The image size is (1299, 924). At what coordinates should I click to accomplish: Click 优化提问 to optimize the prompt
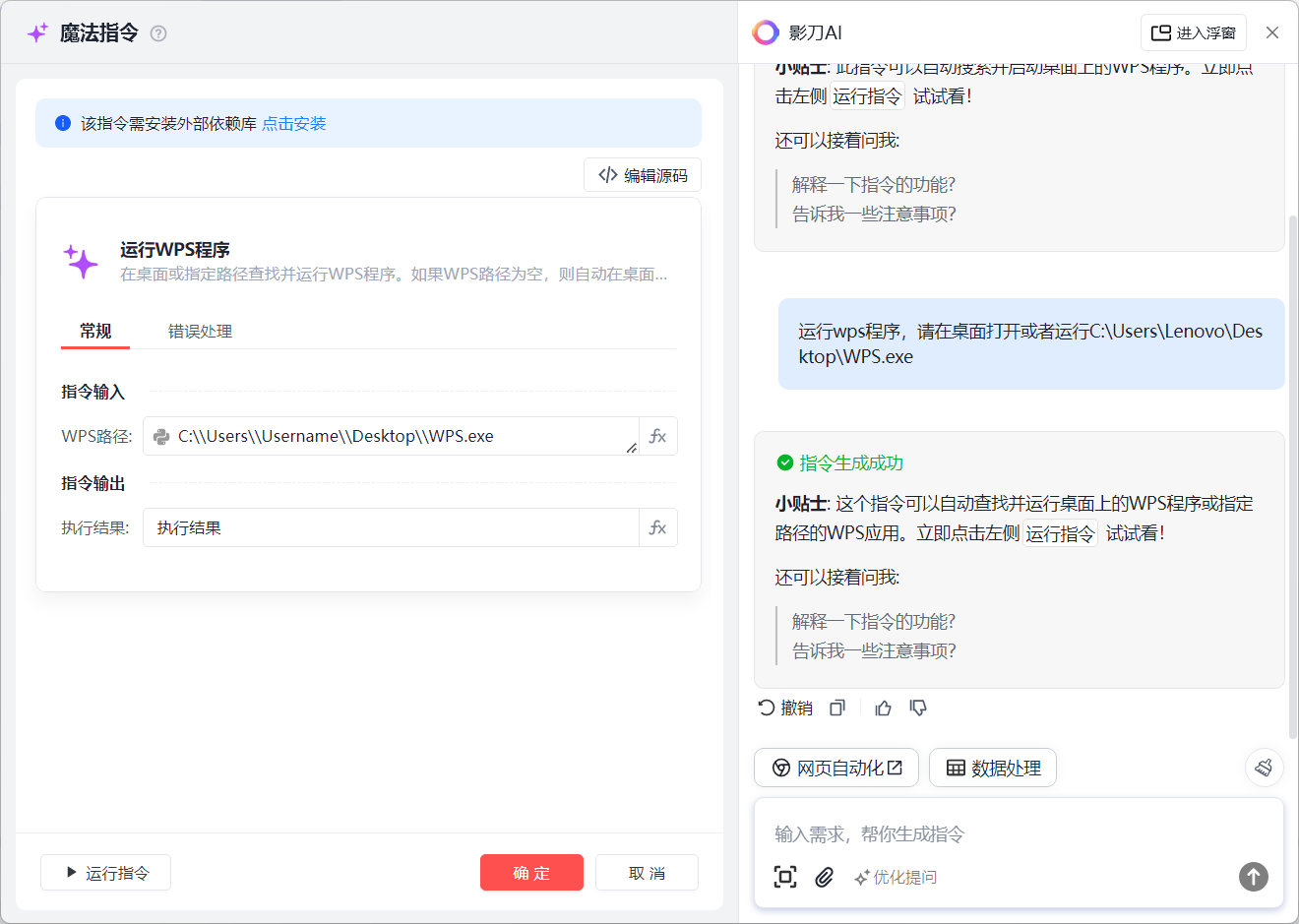[x=896, y=877]
